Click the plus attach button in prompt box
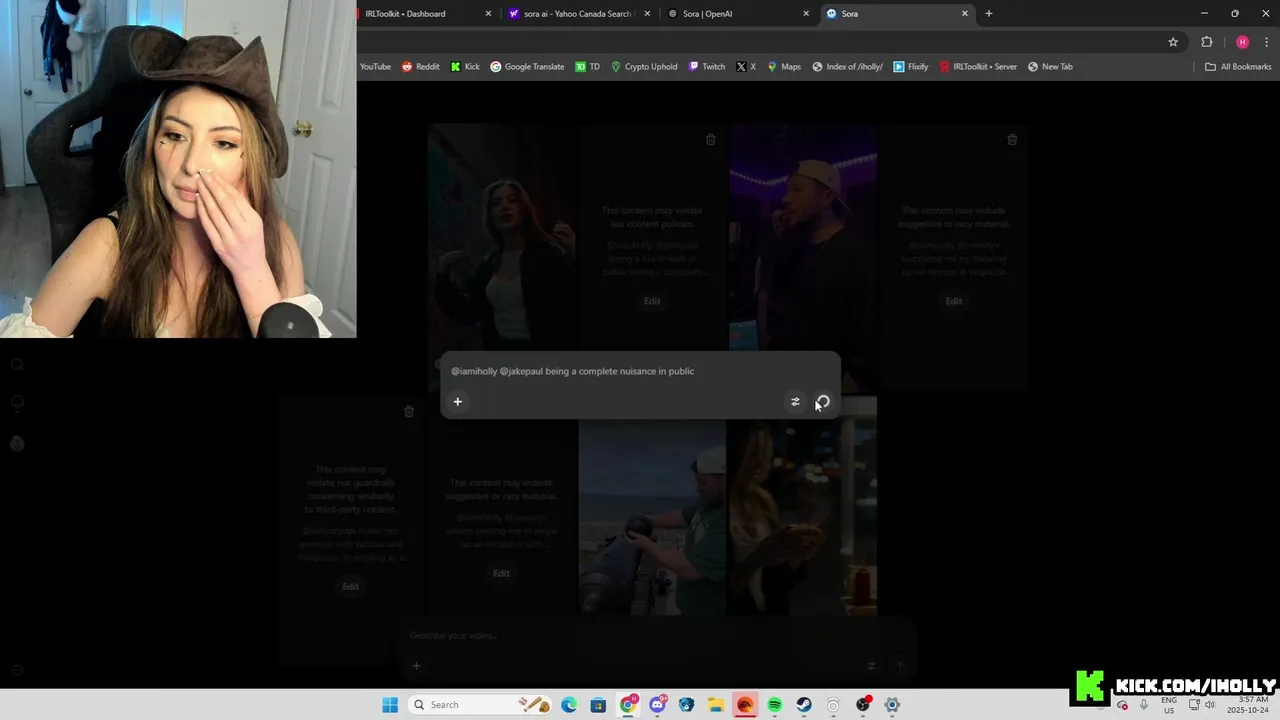This screenshot has height=720, width=1280. (x=458, y=402)
